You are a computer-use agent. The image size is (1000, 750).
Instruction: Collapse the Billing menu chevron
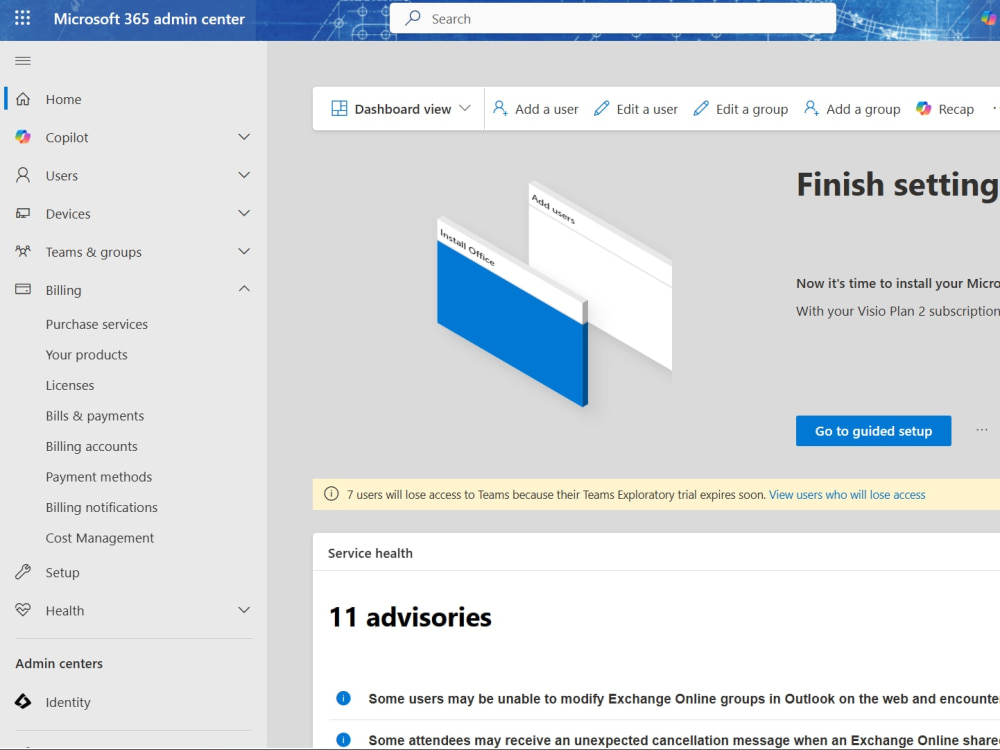244,289
